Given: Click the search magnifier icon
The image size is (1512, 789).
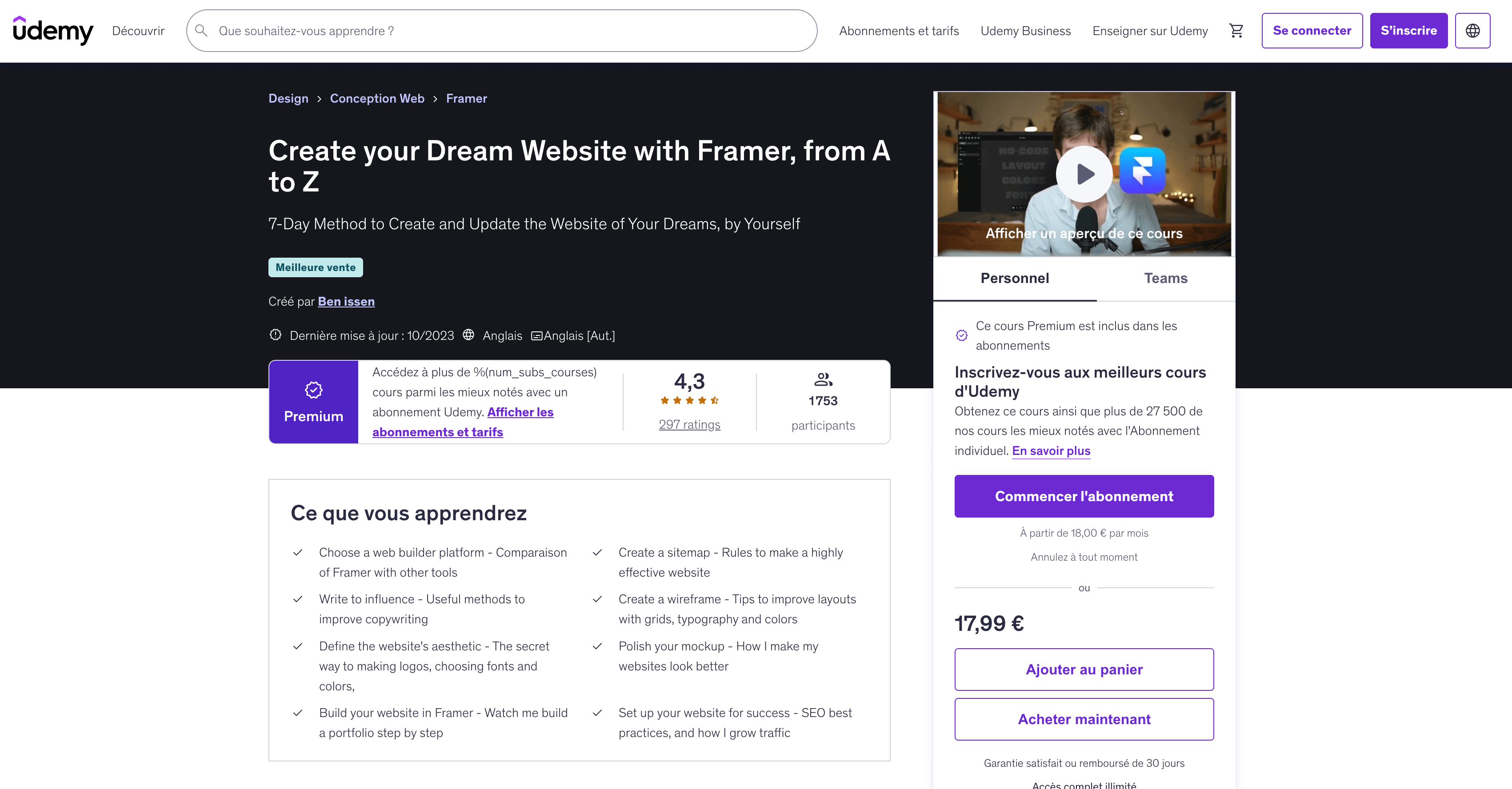Looking at the screenshot, I should click(201, 31).
